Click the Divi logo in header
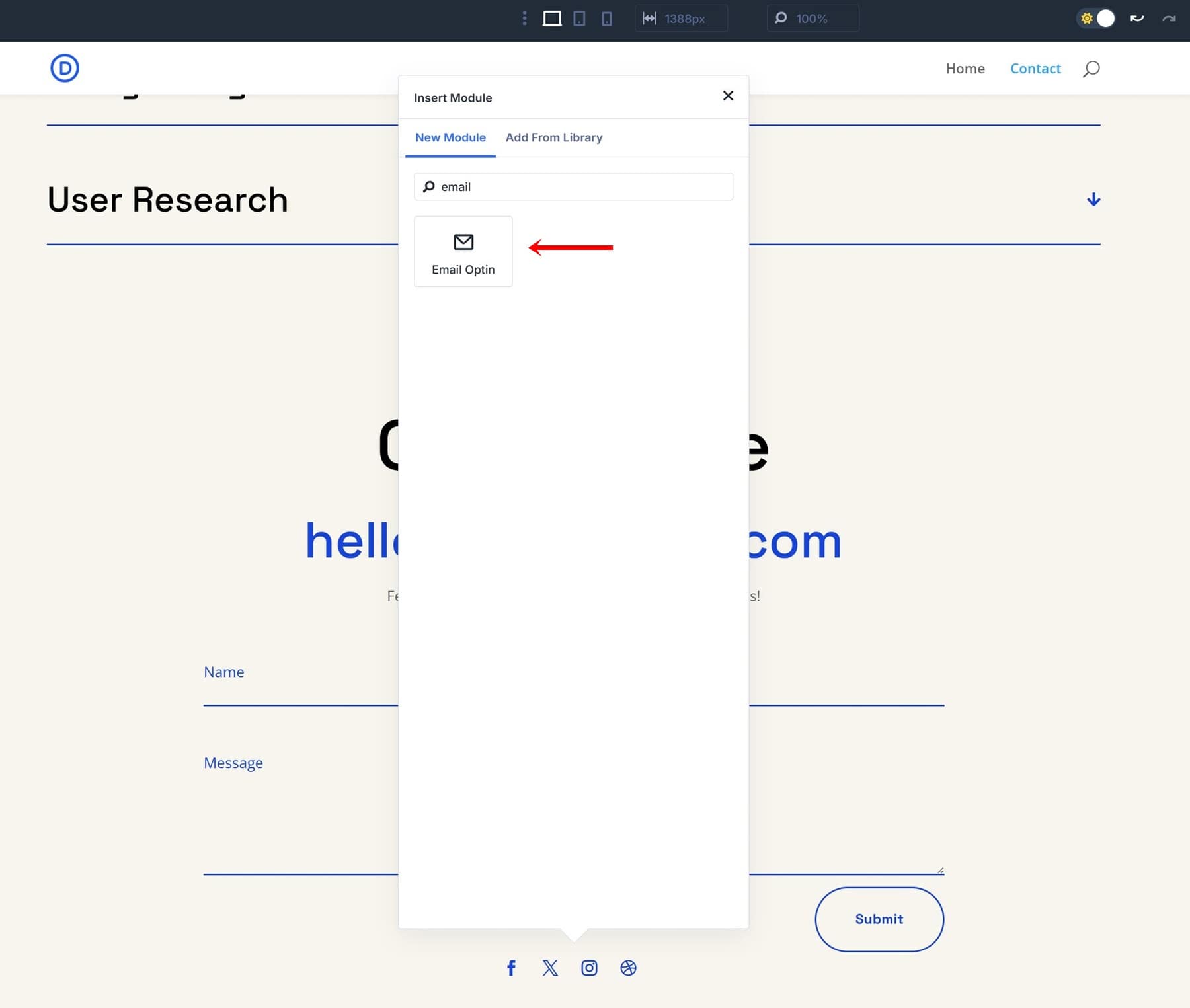Screen dimensions: 1190x1008 65,68
